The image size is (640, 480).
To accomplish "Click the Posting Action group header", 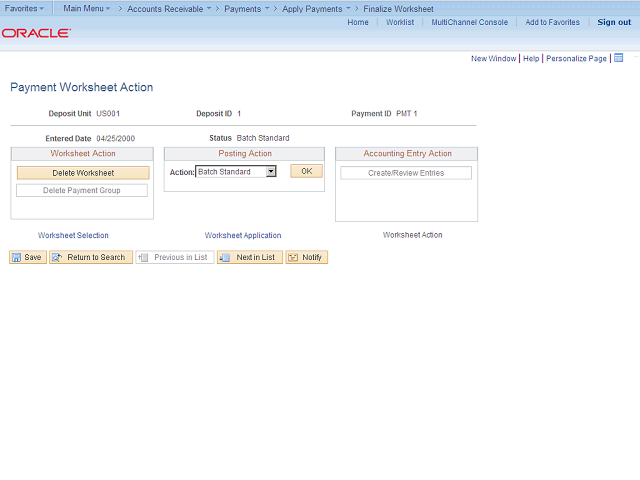I will [245, 153].
